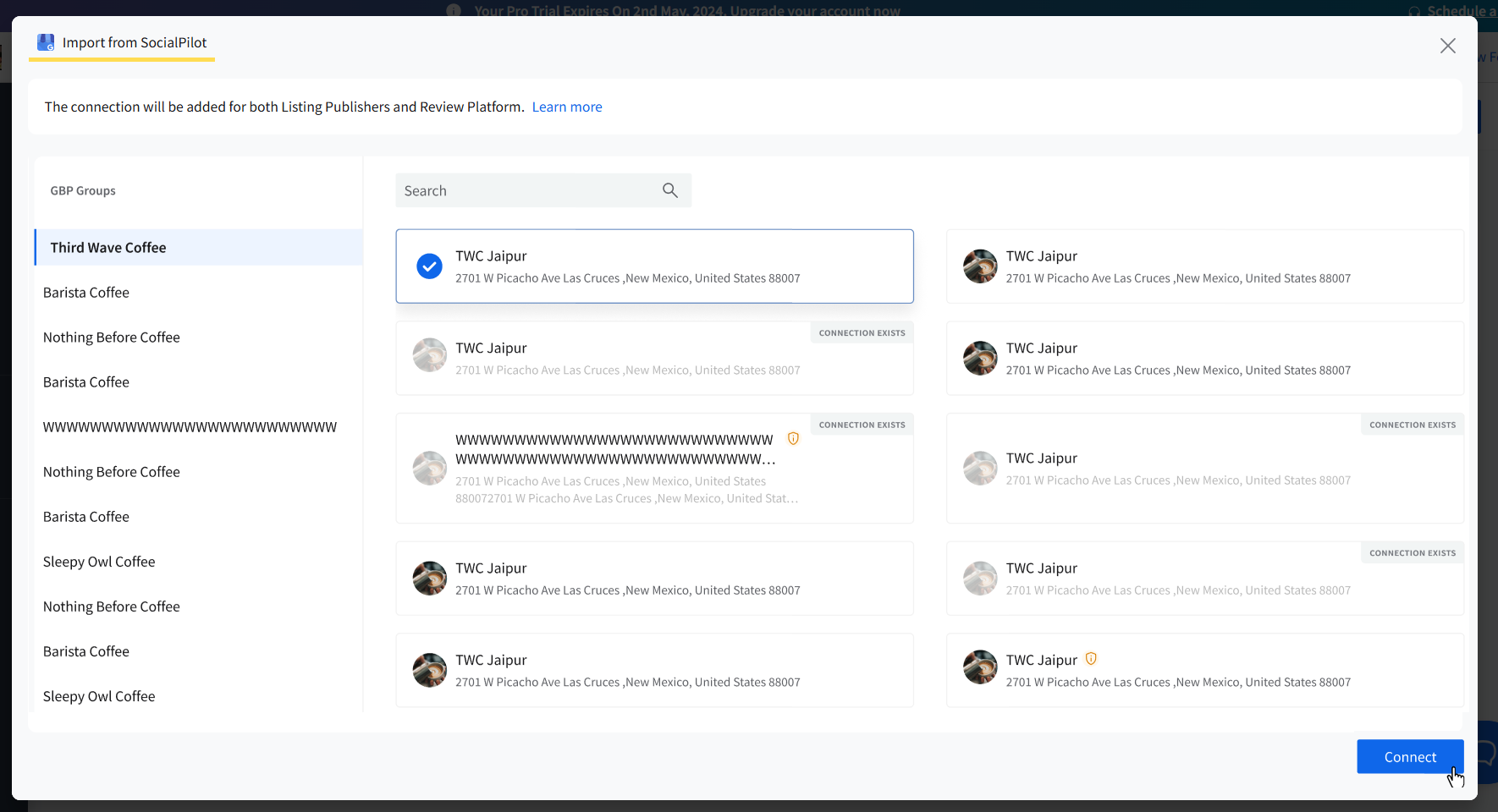Click the CONNECTION EXISTS badge on the WWWW card

click(862, 425)
